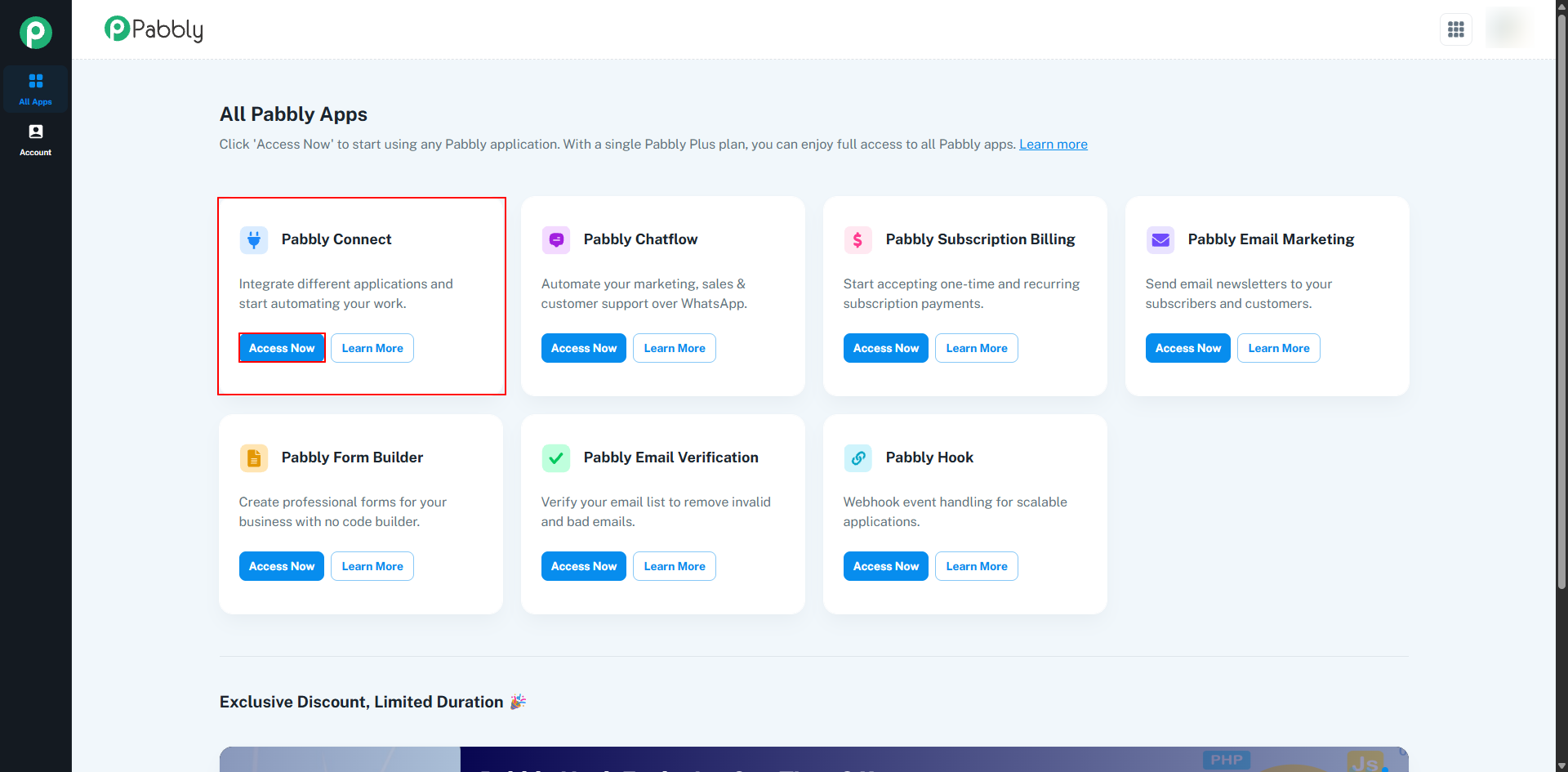Open the Account sidebar section
Image resolution: width=1568 pixels, height=772 pixels.
36,140
